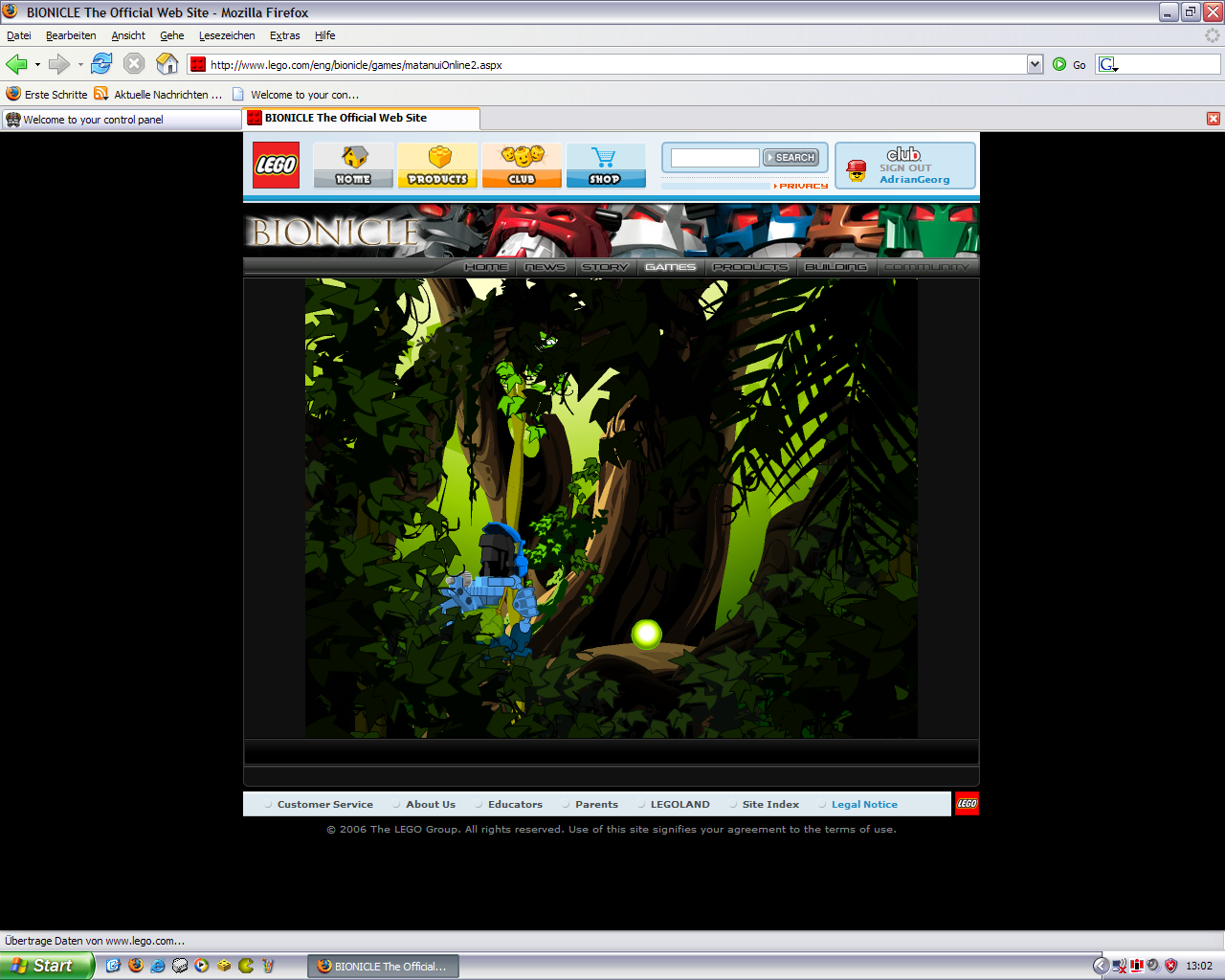1225x980 pixels.
Task: Open the Bionicle NEWS section
Action: coord(546,267)
